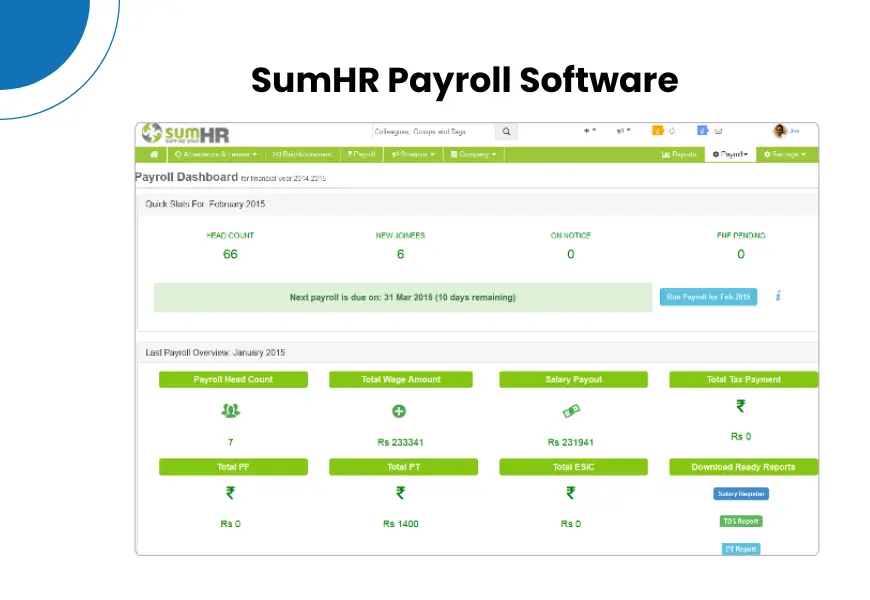The image size is (870, 600).
Task: Expand the Settings dropdown menu
Action: (785, 154)
